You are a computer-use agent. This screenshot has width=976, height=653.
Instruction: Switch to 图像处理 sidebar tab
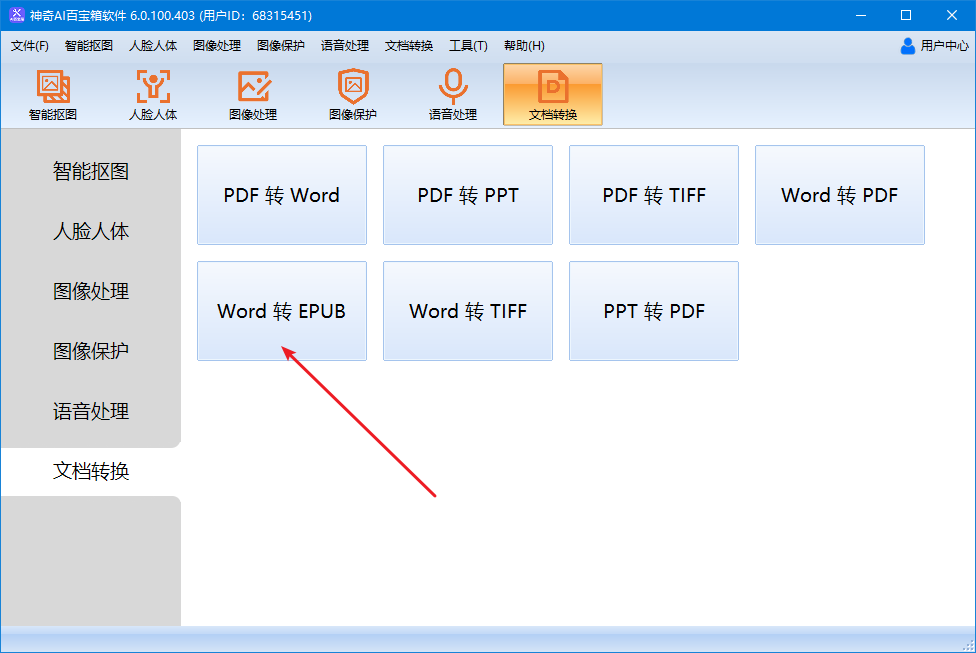[x=91, y=291]
